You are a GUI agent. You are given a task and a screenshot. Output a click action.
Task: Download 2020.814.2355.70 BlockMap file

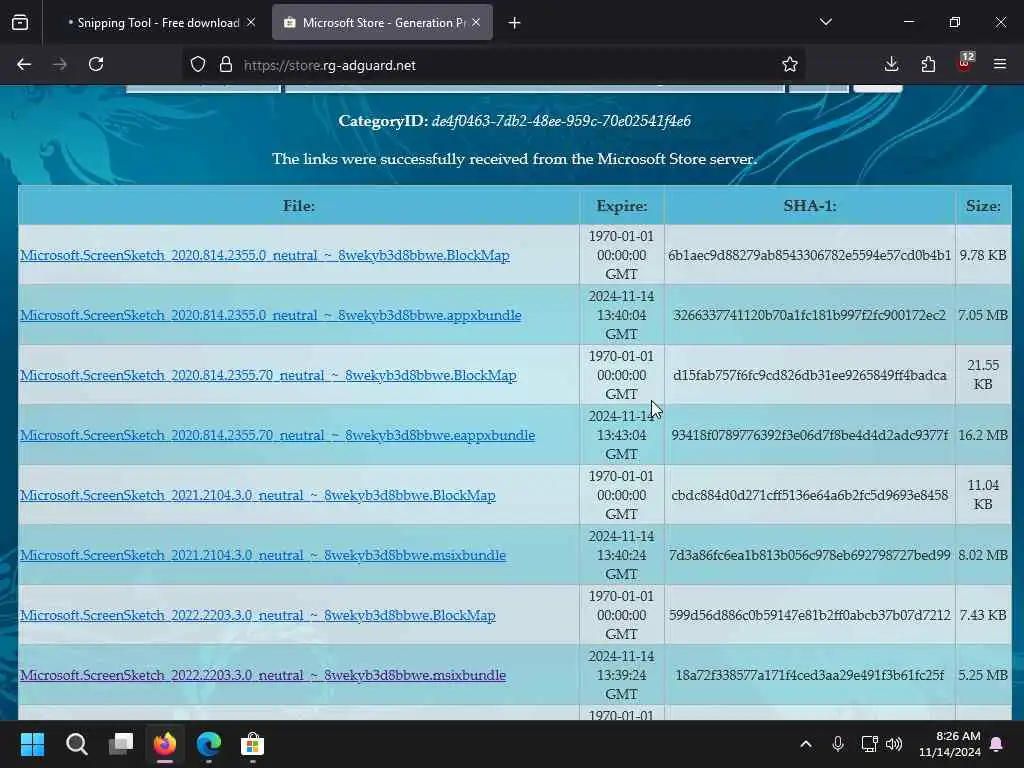coord(268,376)
